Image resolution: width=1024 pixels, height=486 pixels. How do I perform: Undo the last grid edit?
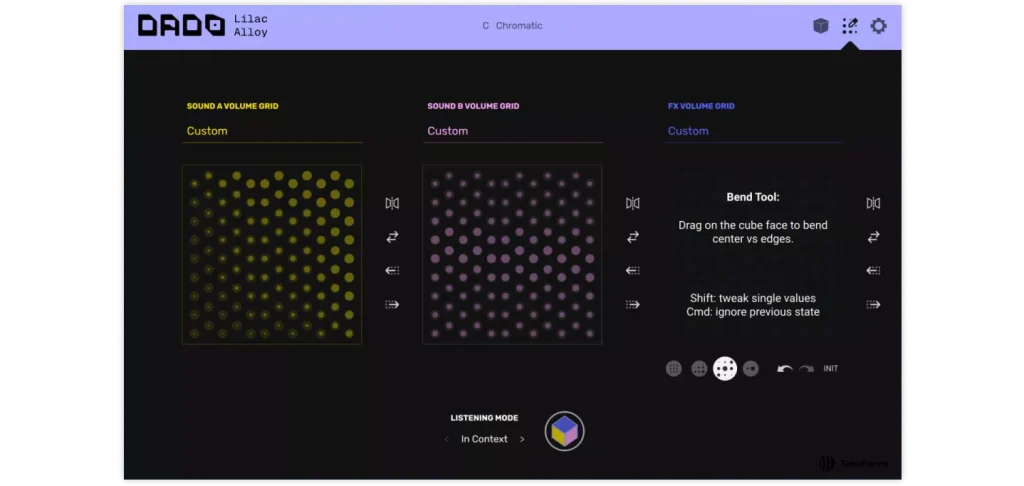[x=784, y=369]
